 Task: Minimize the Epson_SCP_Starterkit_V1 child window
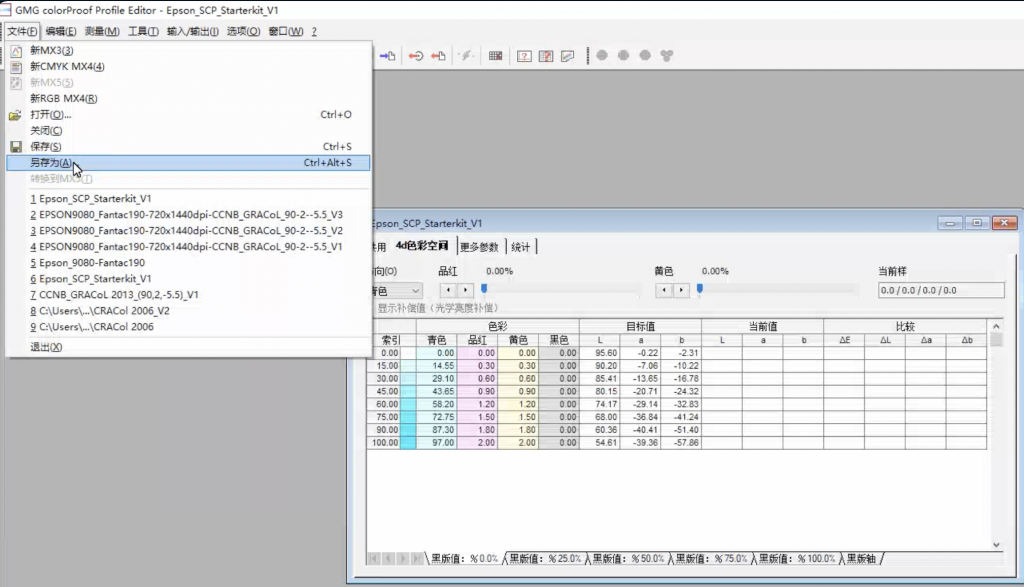click(x=950, y=223)
